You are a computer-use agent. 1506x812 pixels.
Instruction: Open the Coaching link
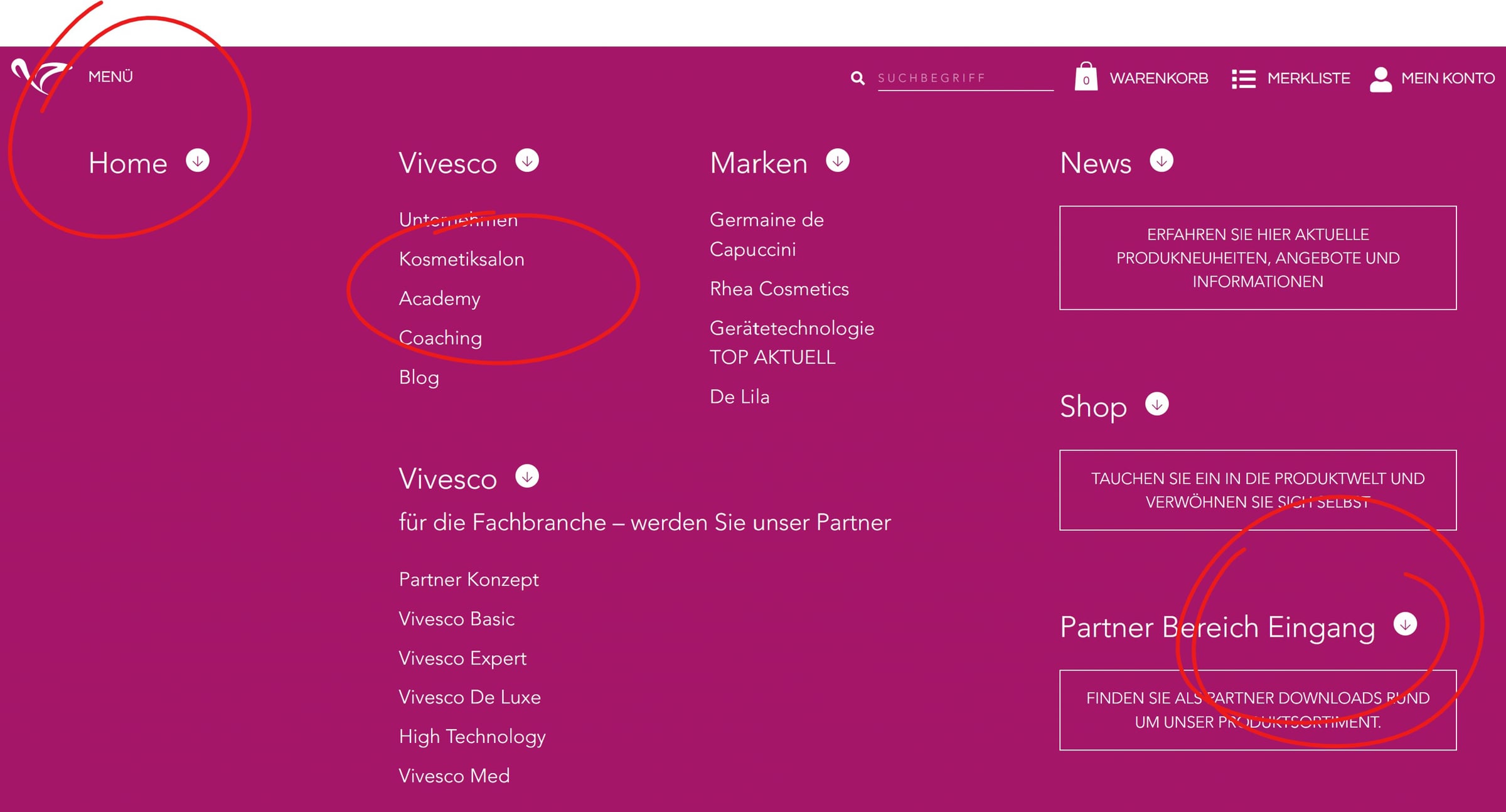(441, 338)
